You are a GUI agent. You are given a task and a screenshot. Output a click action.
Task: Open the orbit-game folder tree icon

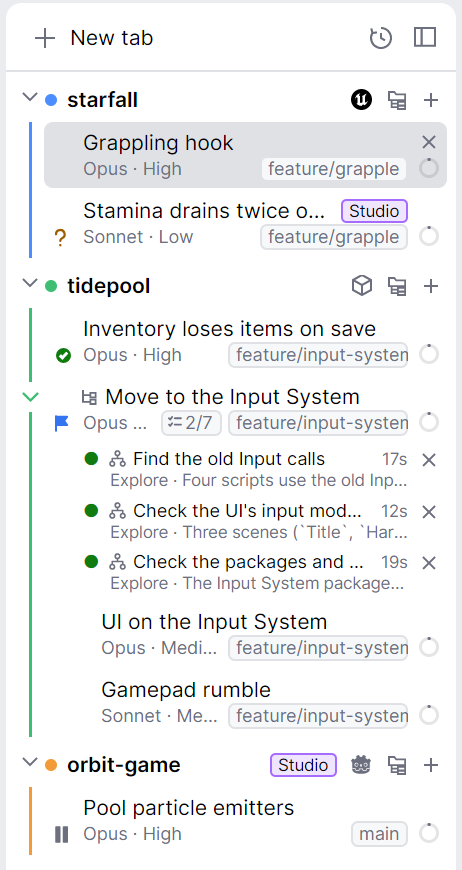click(397, 766)
